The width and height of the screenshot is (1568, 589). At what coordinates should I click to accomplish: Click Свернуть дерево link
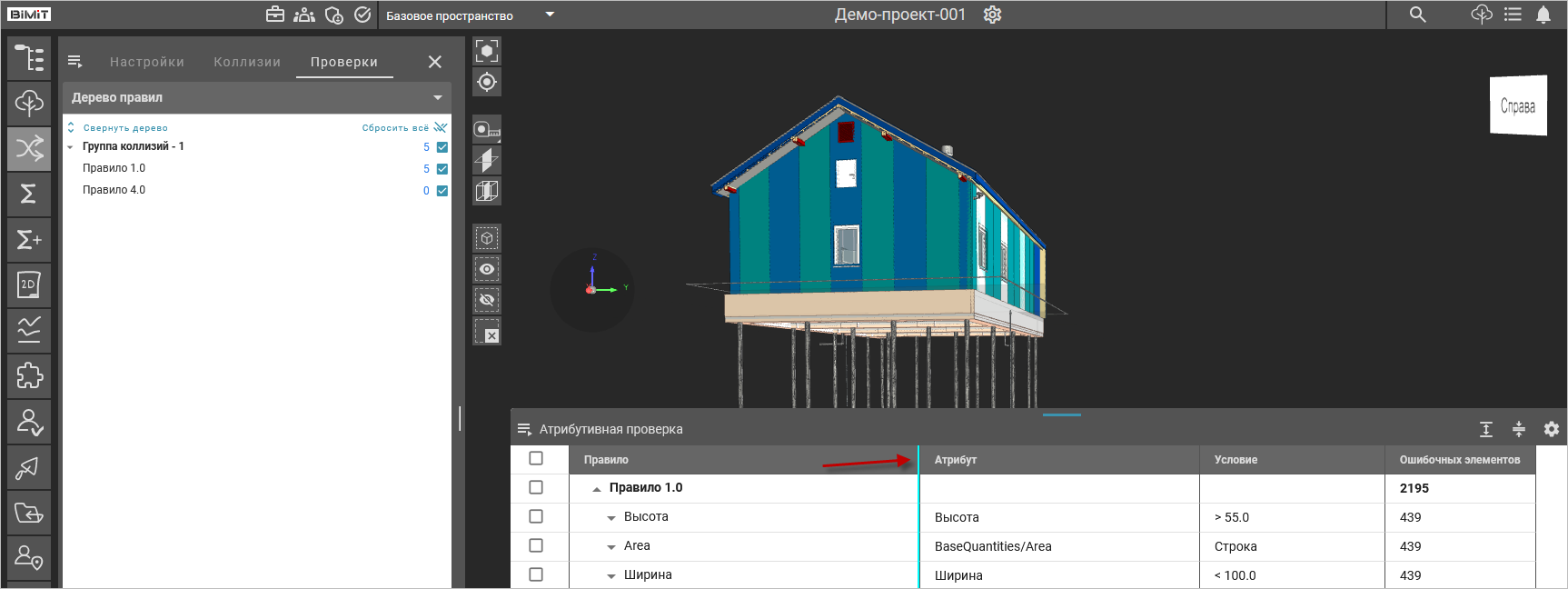coord(125,128)
